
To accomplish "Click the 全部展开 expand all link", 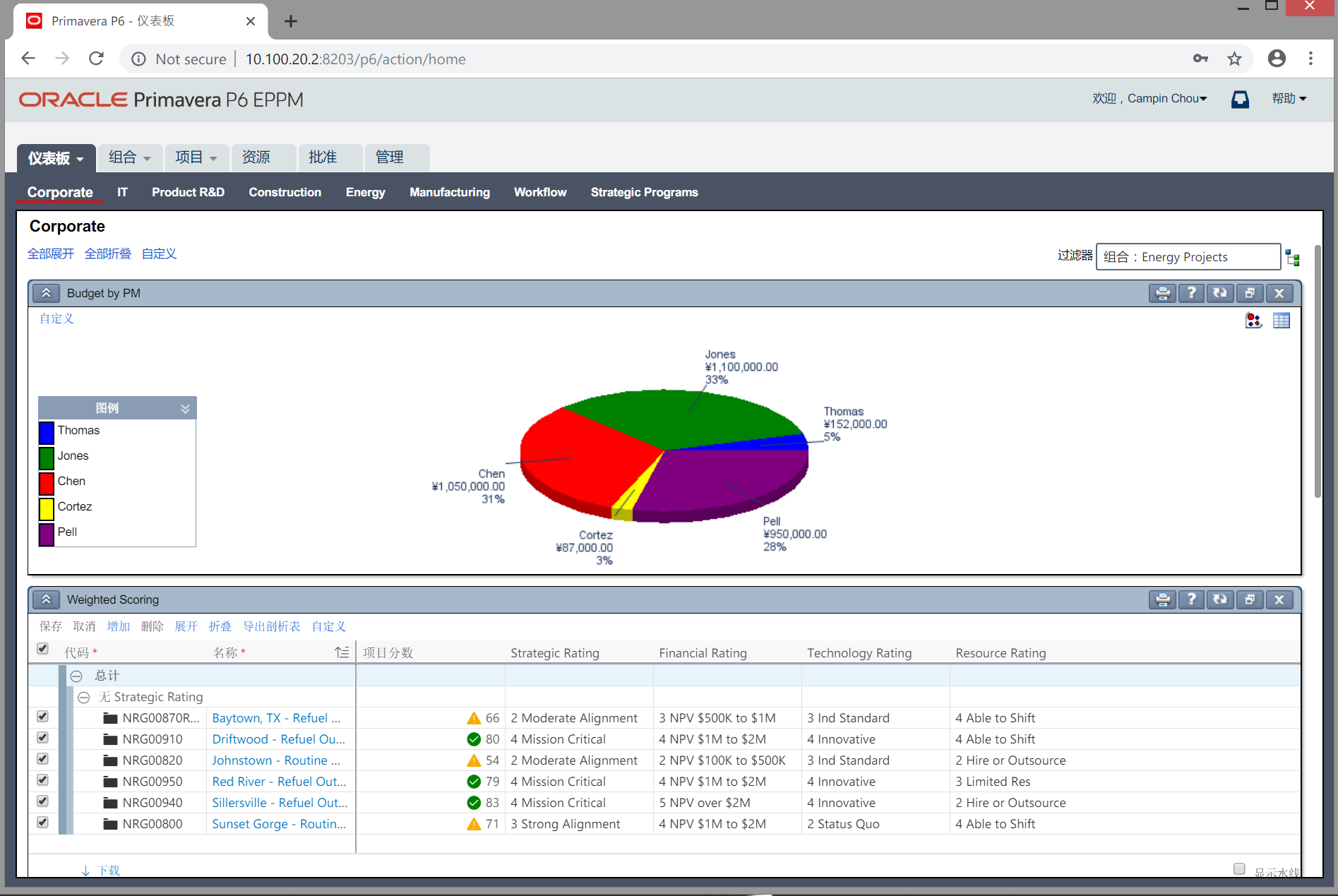I will [x=51, y=253].
